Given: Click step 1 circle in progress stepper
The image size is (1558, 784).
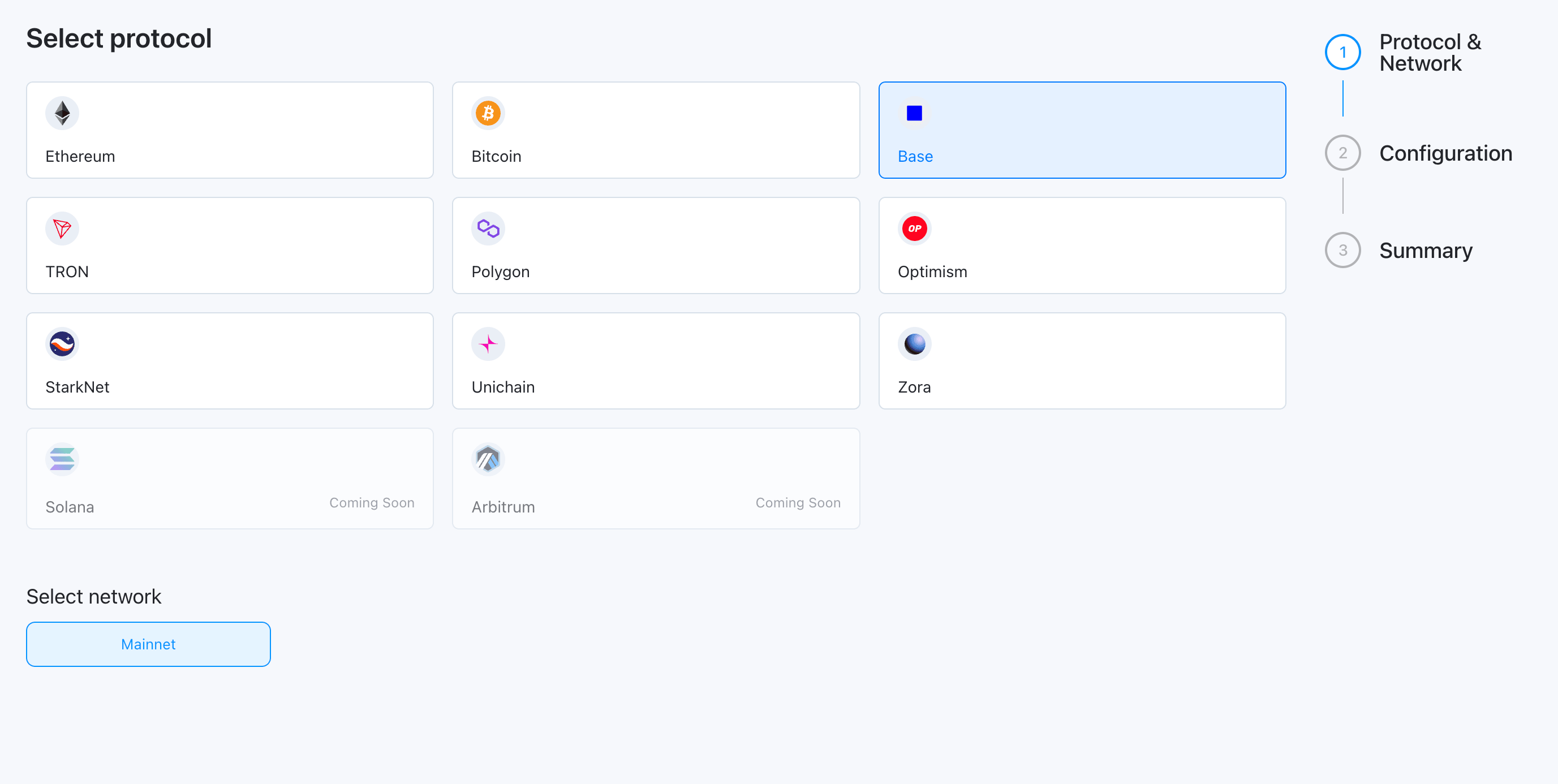Looking at the screenshot, I should [1342, 52].
